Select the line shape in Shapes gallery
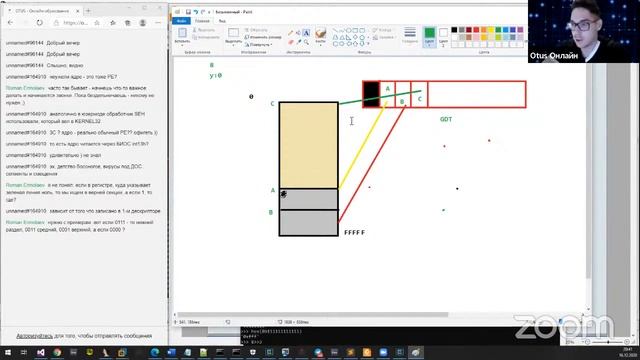This screenshot has height=360, width=640. pyautogui.click(x=336, y=30)
